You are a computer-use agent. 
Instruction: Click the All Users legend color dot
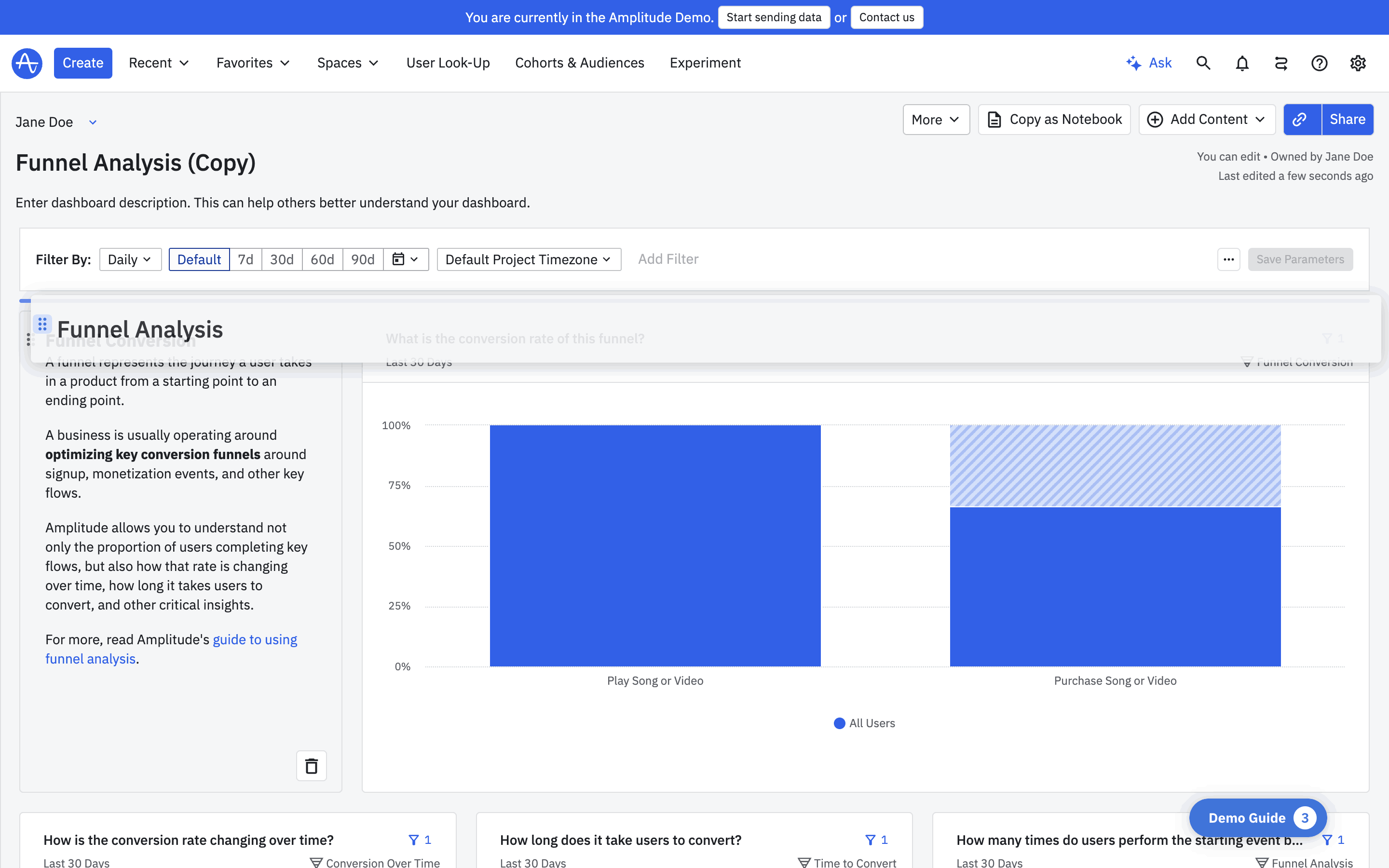point(839,723)
